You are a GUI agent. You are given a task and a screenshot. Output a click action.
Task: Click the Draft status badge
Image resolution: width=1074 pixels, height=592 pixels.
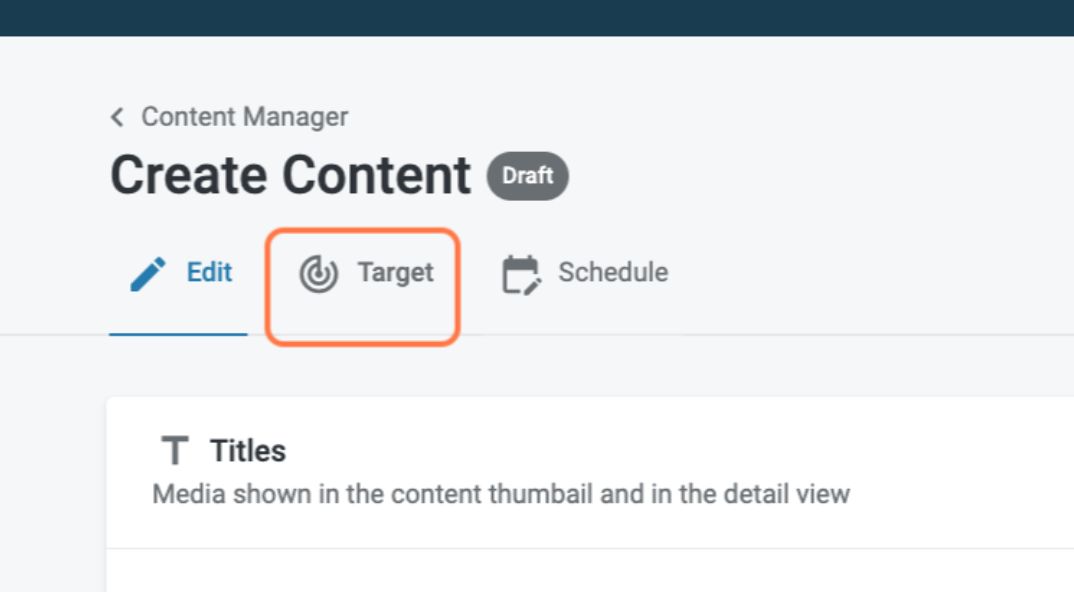[527, 176]
